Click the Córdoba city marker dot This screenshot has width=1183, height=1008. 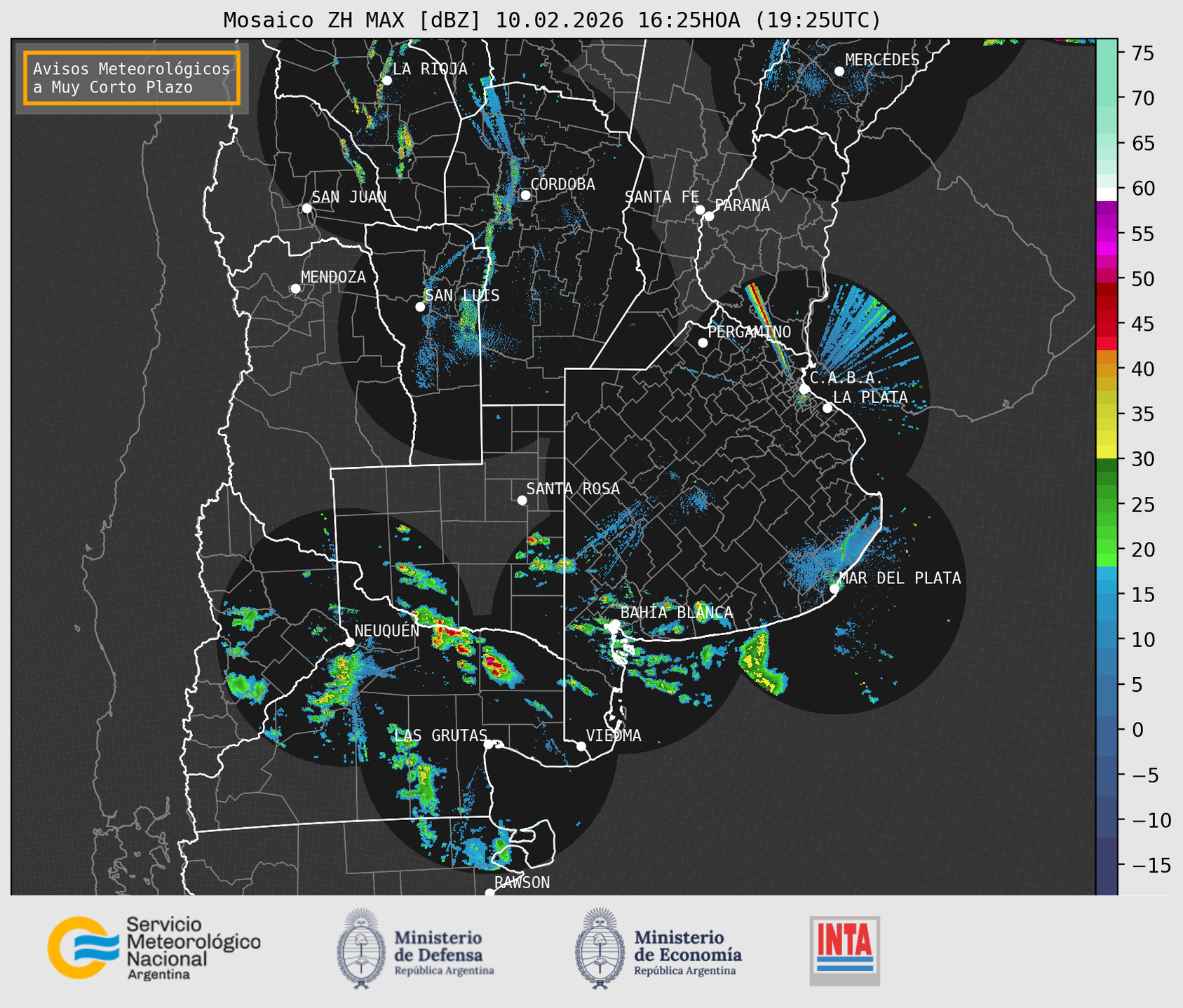click(x=525, y=195)
